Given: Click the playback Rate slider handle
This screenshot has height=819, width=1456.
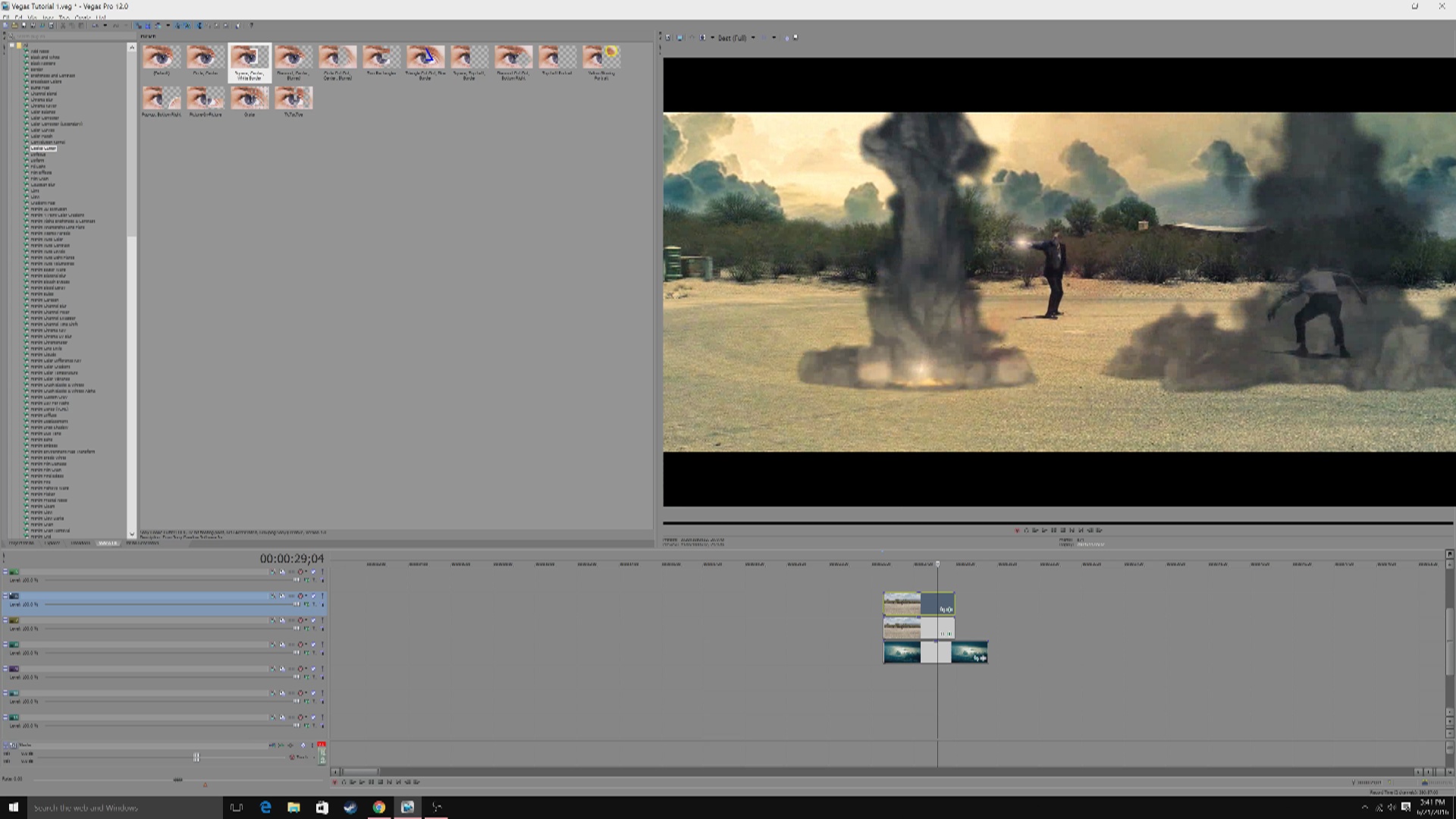Looking at the screenshot, I should (x=177, y=780).
